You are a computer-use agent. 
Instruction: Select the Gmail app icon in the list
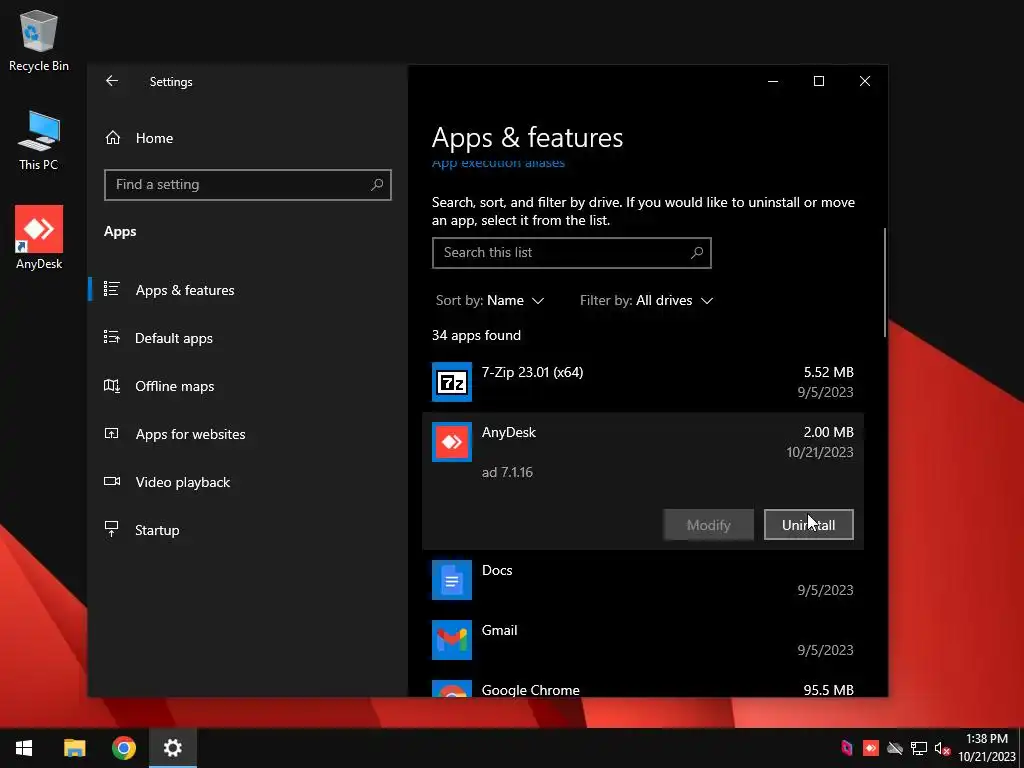tap(452, 640)
